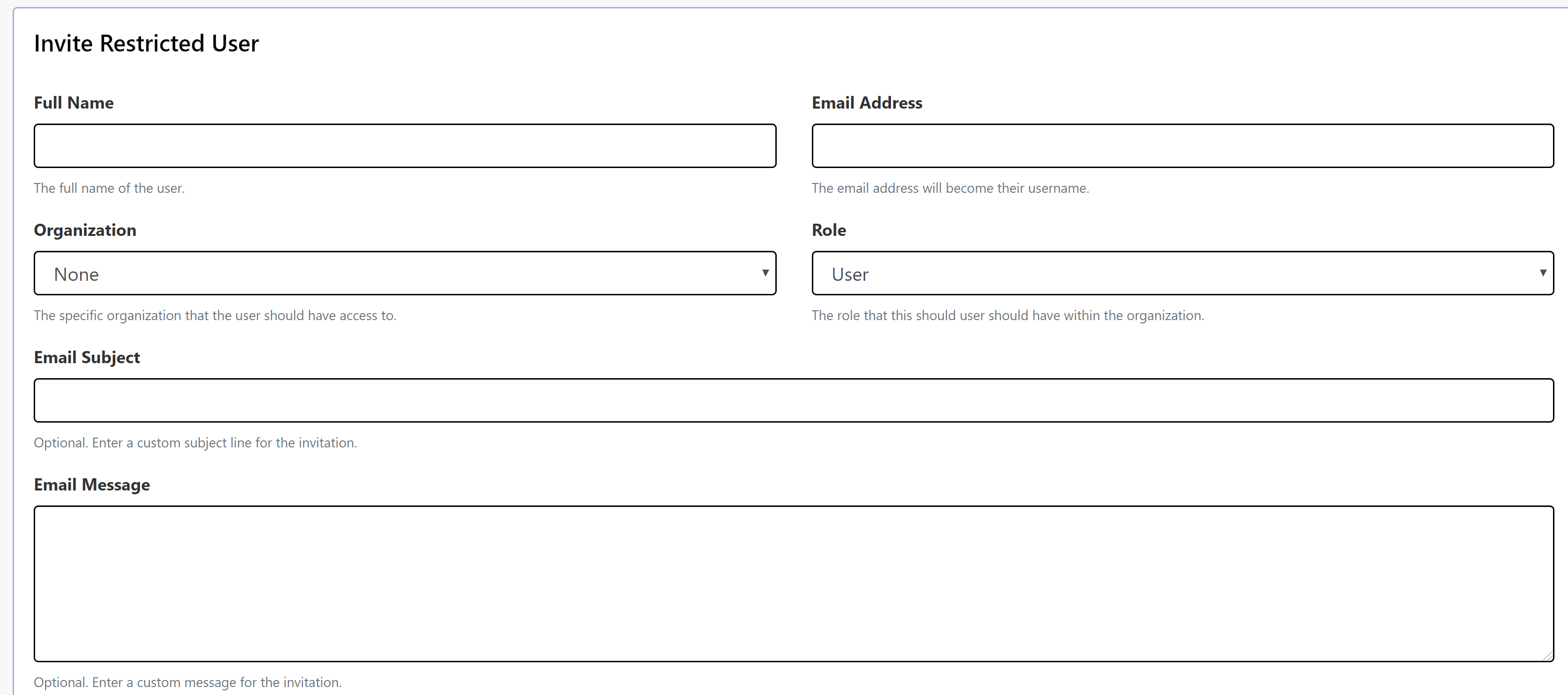Click the Full Name label
Image resolution: width=1568 pixels, height=695 pixels.
point(73,103)
